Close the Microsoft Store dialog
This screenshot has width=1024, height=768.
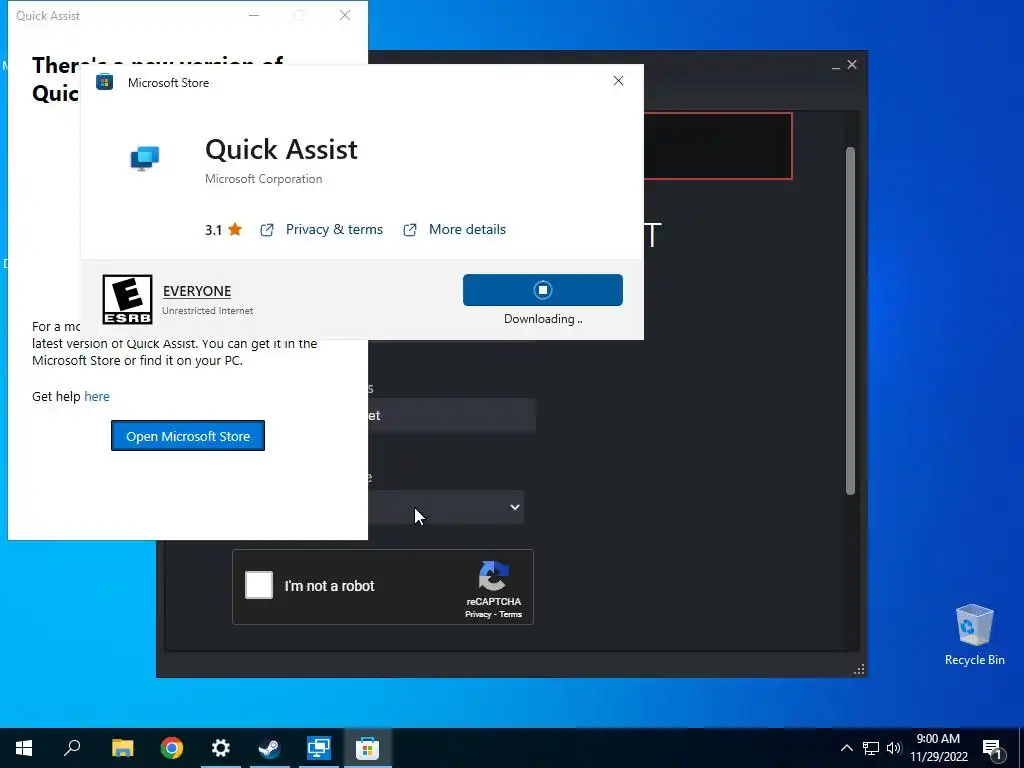coord(618,80)
